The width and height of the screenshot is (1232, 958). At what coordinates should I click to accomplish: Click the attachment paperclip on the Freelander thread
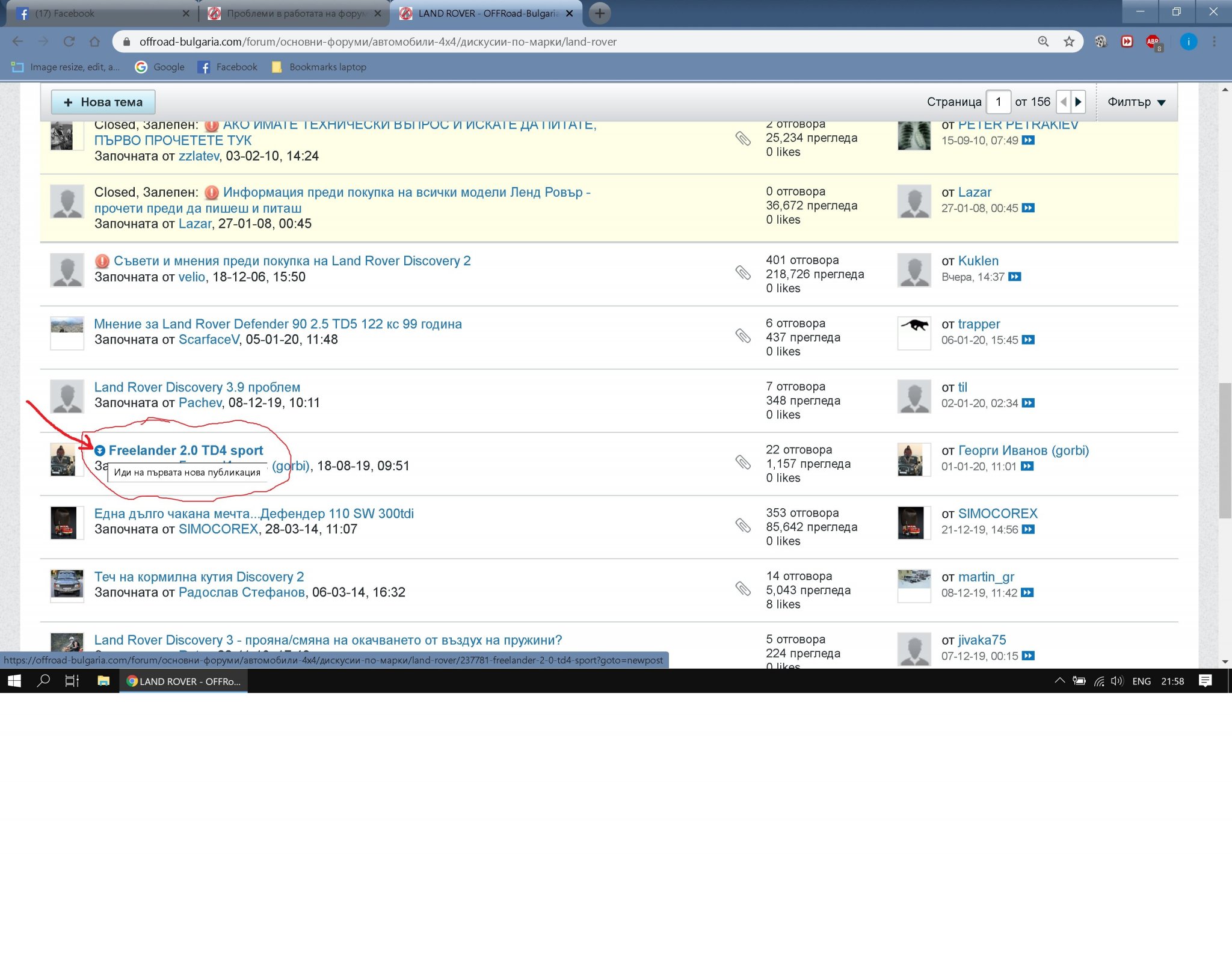coord(743,462)
